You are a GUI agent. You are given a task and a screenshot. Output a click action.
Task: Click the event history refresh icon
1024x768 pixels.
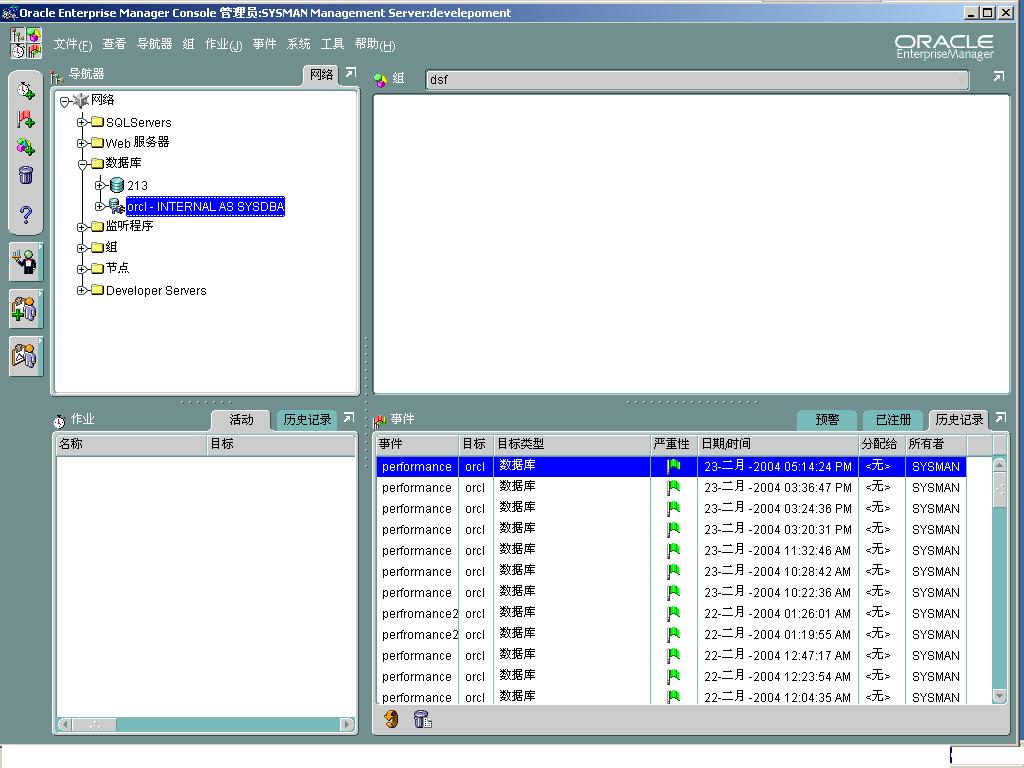(391, 719)
